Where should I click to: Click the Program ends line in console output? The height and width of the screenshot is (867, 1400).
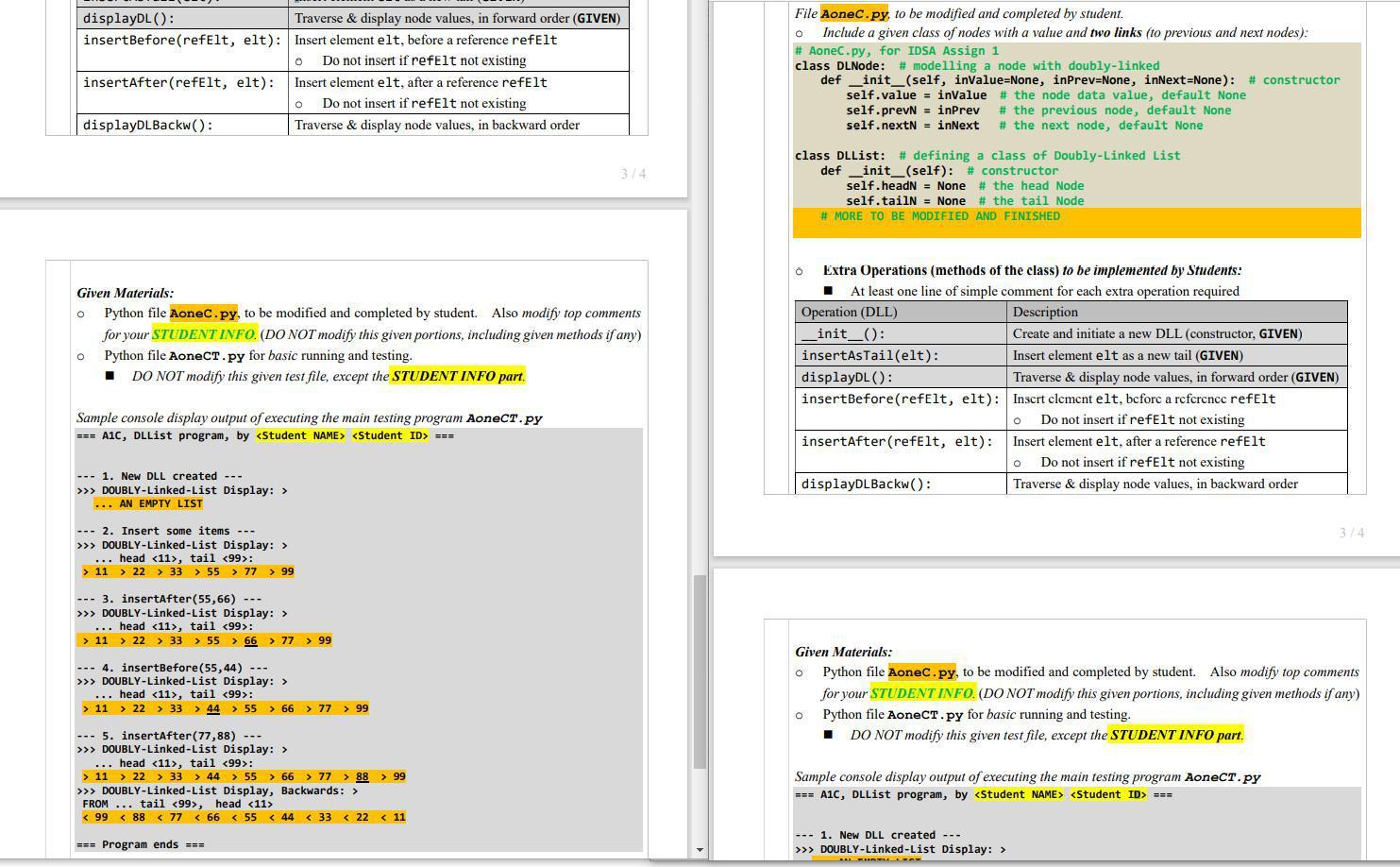[138, 843]
